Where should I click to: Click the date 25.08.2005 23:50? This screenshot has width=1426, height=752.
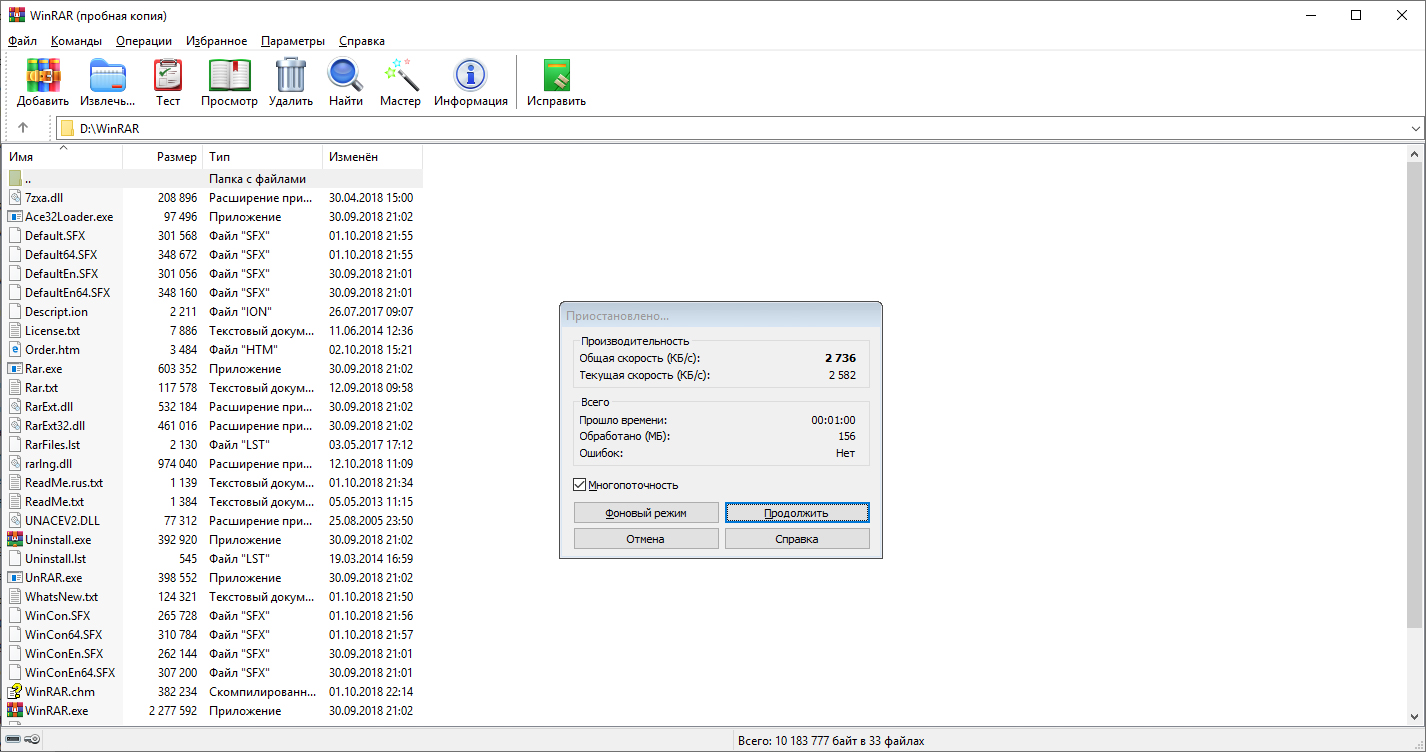coord(371,521)
